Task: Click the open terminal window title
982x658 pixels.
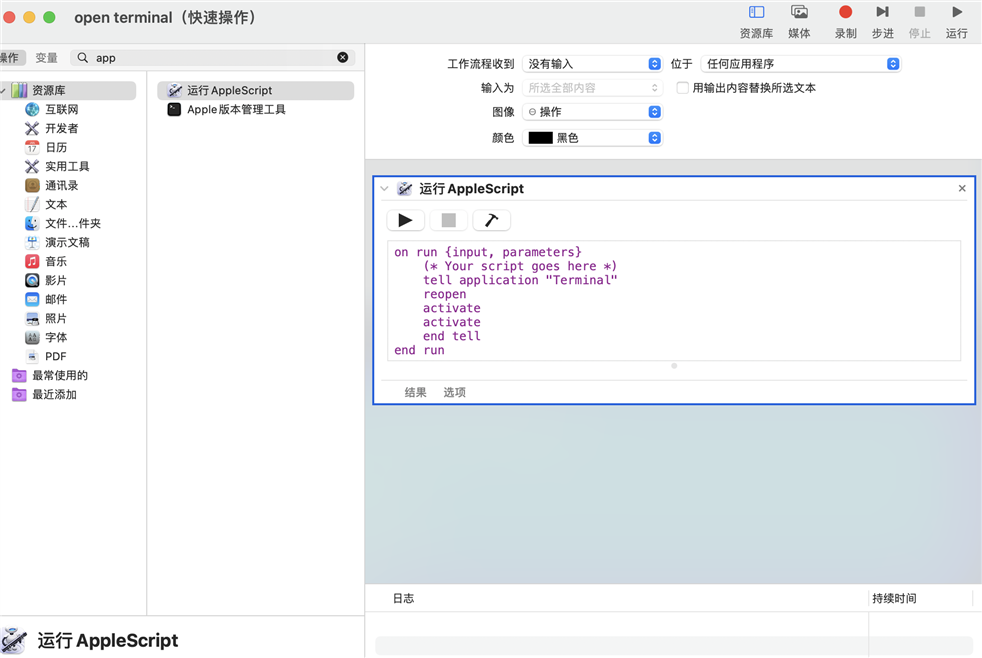Action: pyautogui.click(x=166, y=18)
